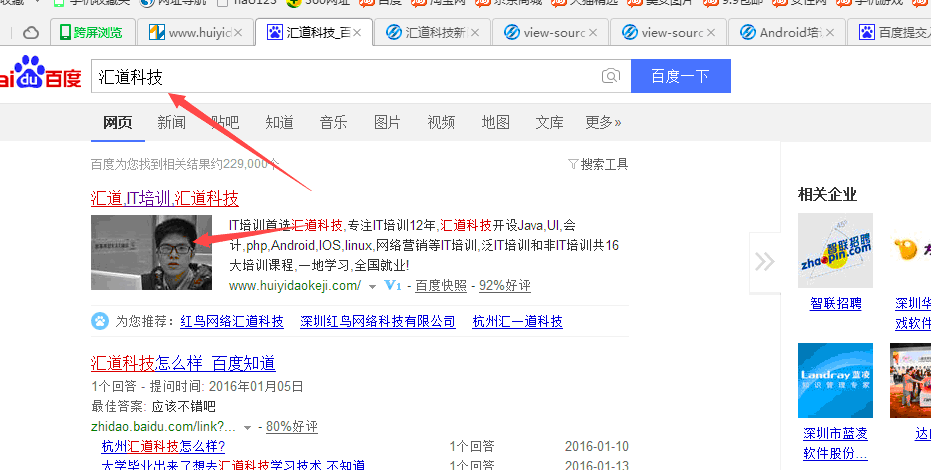Select the 网页 search category

tap(118, 122)
